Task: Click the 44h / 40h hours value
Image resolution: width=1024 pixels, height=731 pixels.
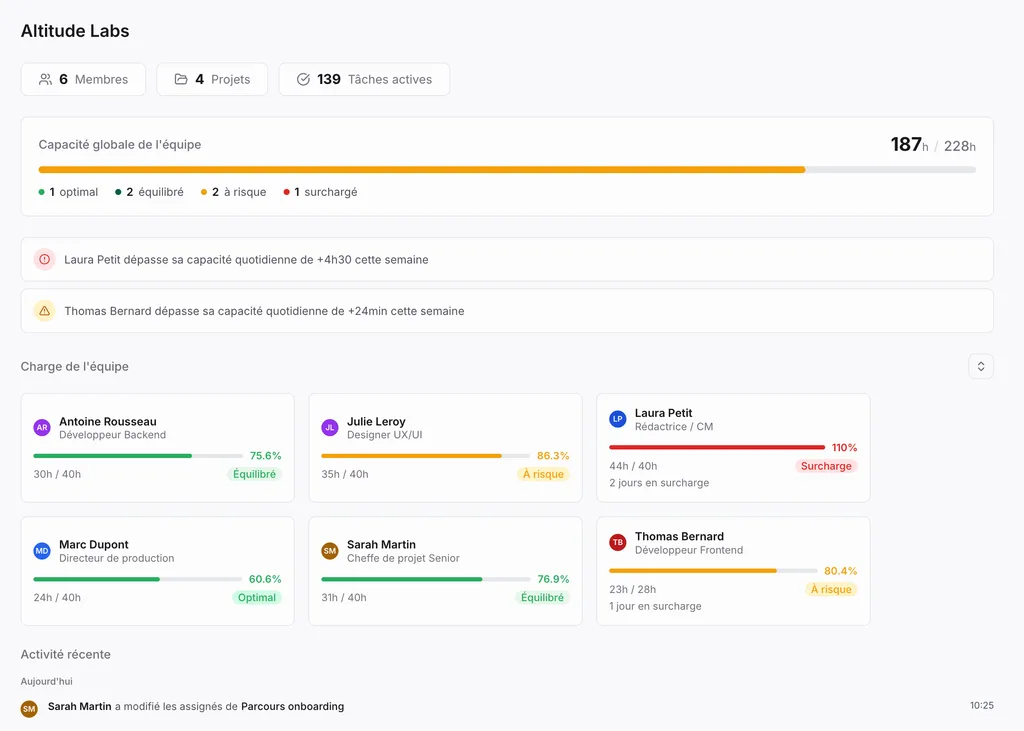Action: click(x=633, y=466)
